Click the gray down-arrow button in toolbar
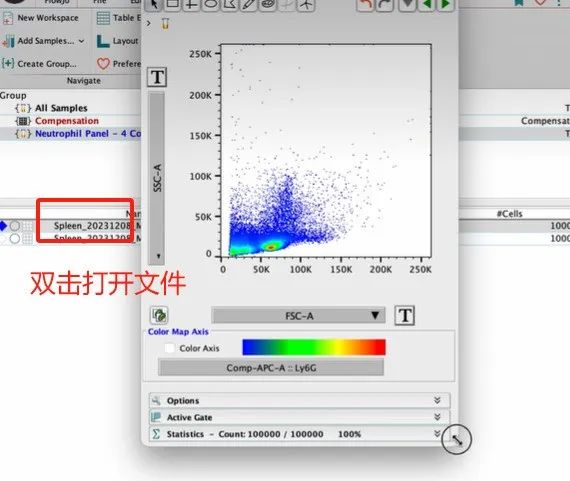Screen dimensions: 570x481 coord(408,4)
